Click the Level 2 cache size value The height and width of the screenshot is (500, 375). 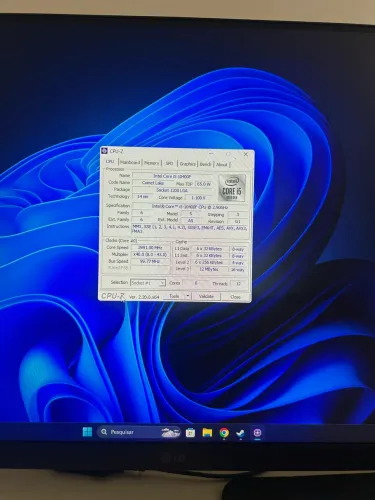tap(209, 262)
